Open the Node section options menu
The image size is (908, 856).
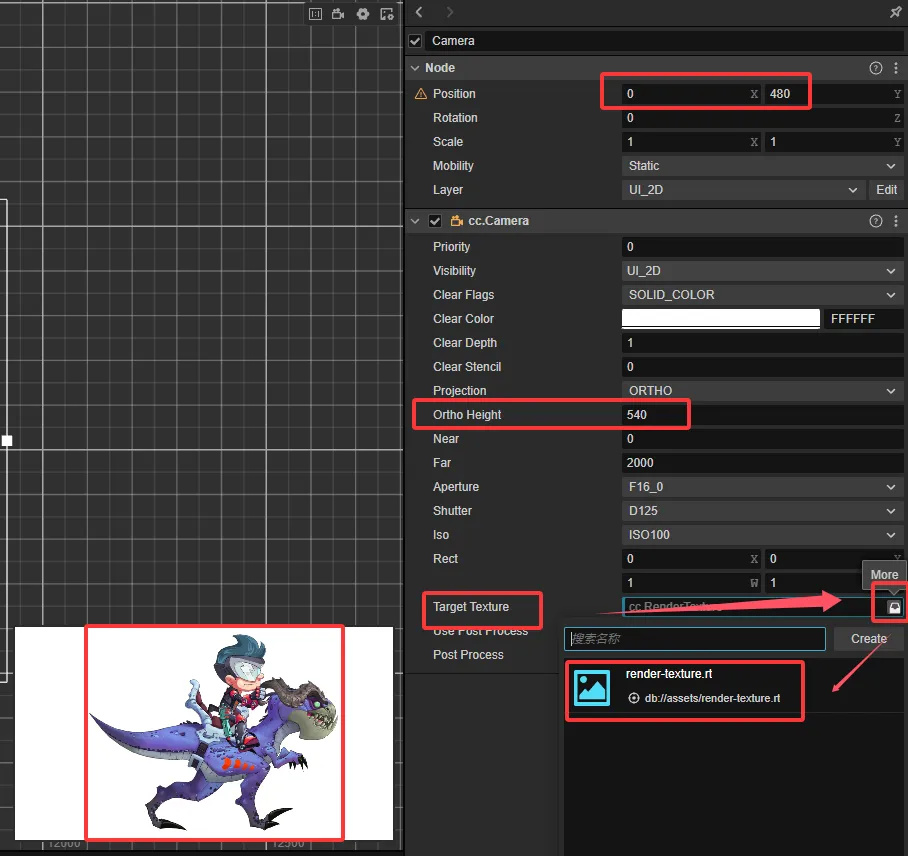click(x=896, y=68)
